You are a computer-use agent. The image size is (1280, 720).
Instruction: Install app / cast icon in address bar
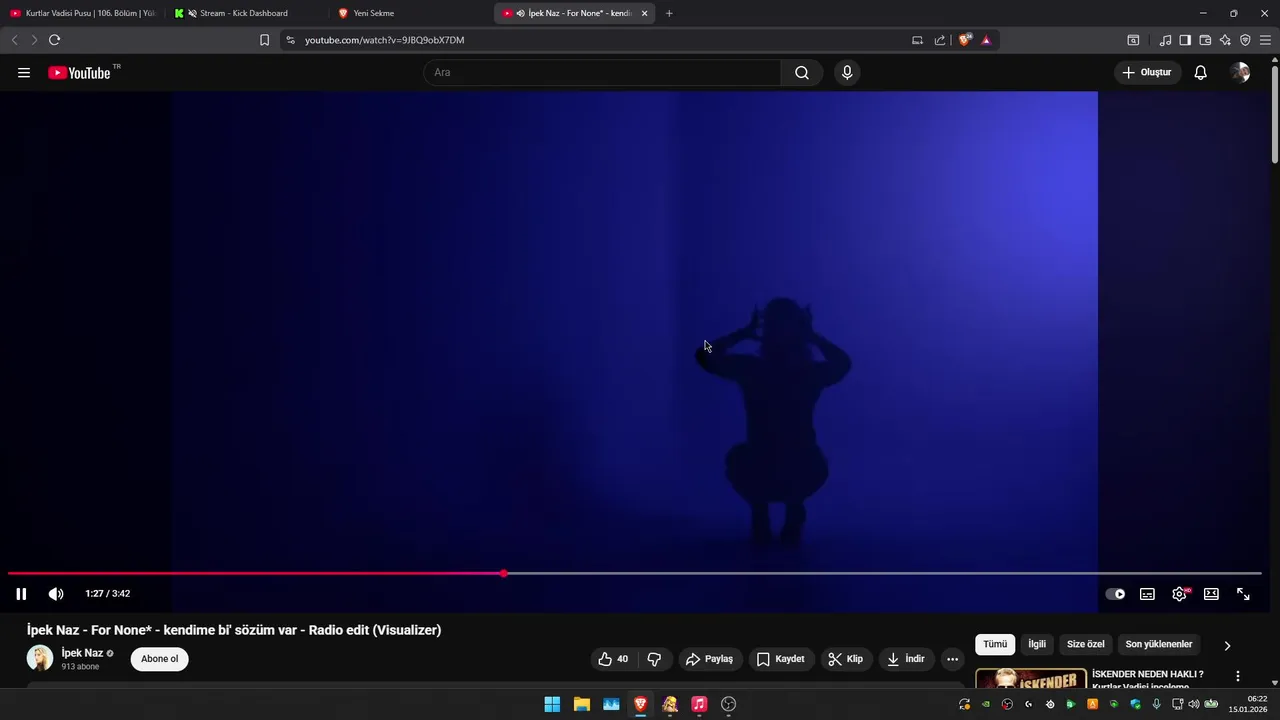[x=917, y=40]
